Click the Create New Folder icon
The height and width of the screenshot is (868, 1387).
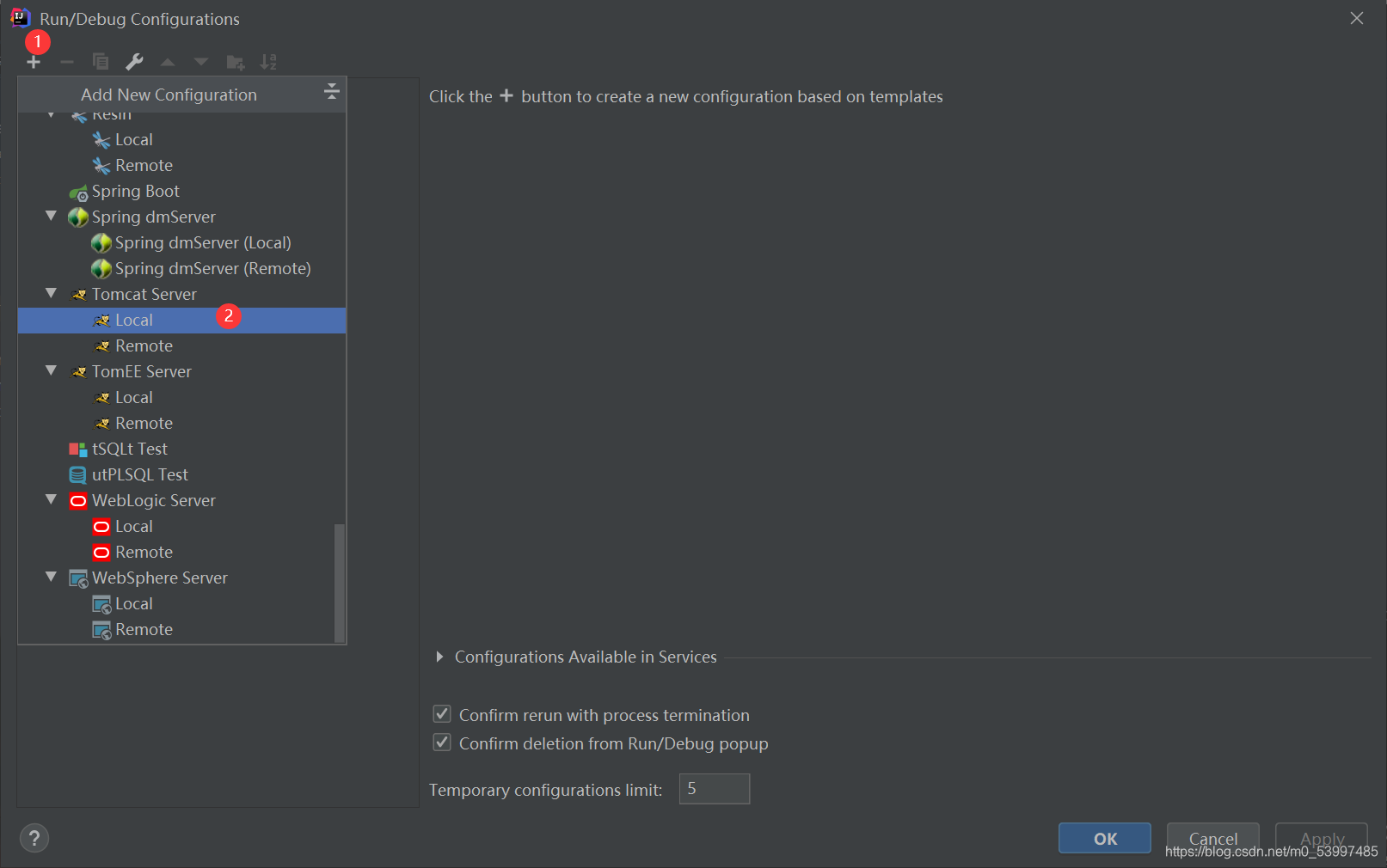pos(235,62)
